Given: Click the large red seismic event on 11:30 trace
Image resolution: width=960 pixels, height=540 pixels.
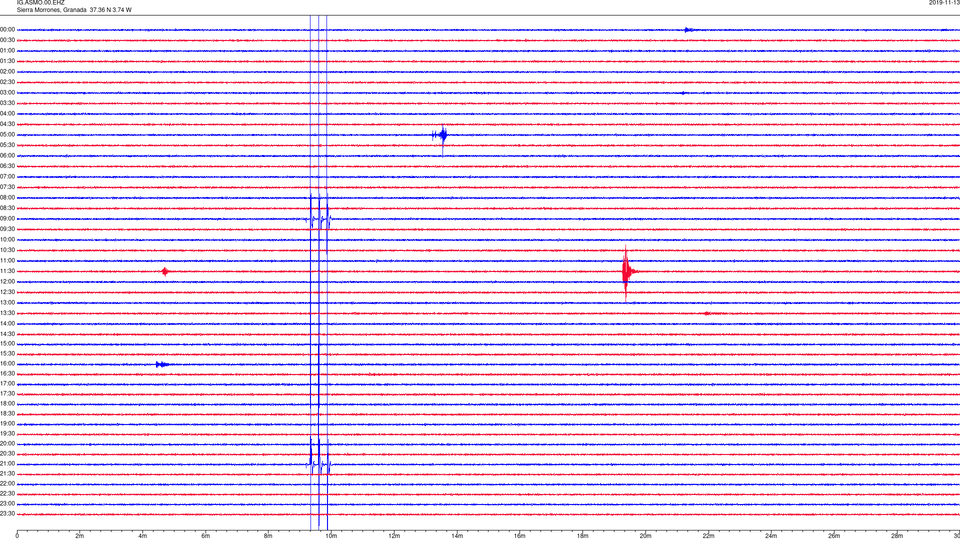Looking at the screenshot, I should [x=628, y=272].
